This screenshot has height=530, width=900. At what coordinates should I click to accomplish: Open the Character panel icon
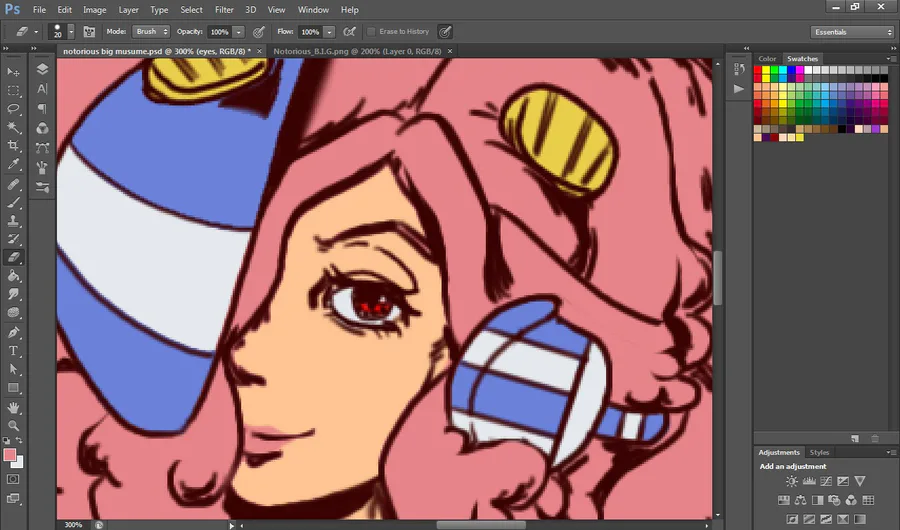42,89
